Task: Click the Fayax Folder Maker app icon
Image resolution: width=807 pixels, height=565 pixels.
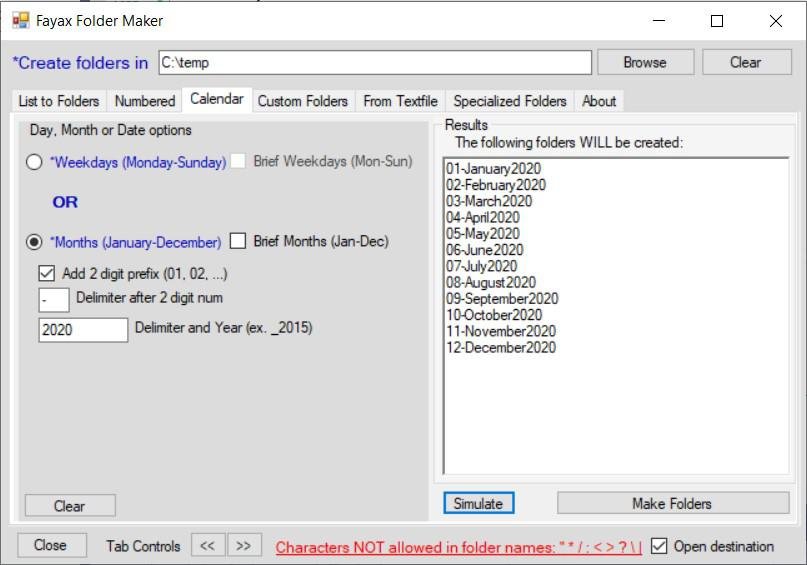Action: tap(21, 21)
